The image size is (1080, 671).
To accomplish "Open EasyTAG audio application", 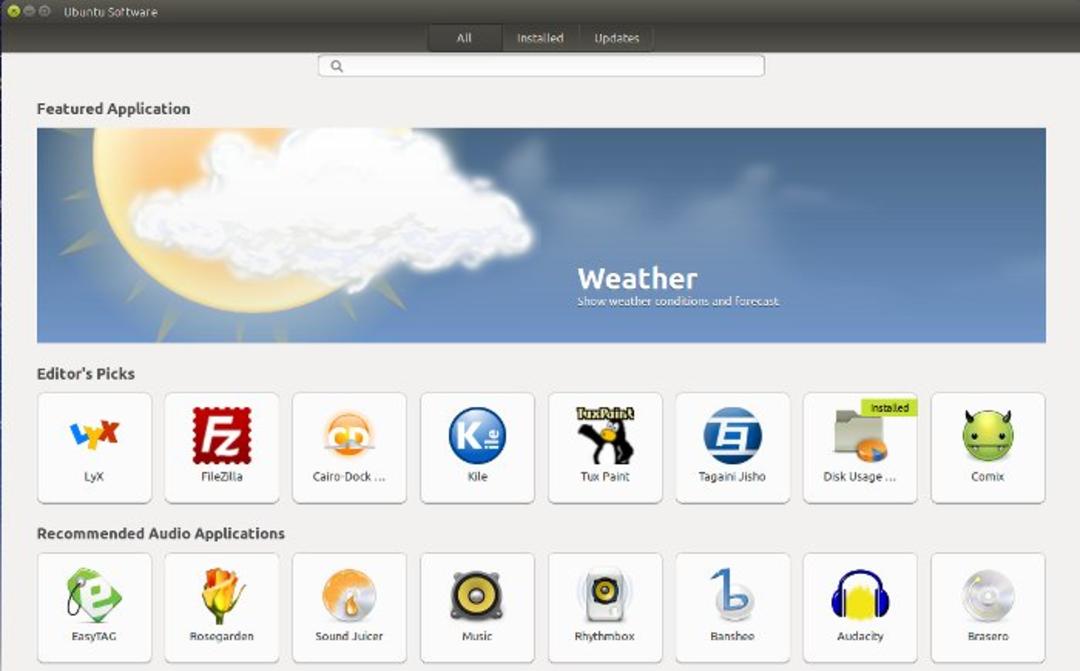I will 94,608.
